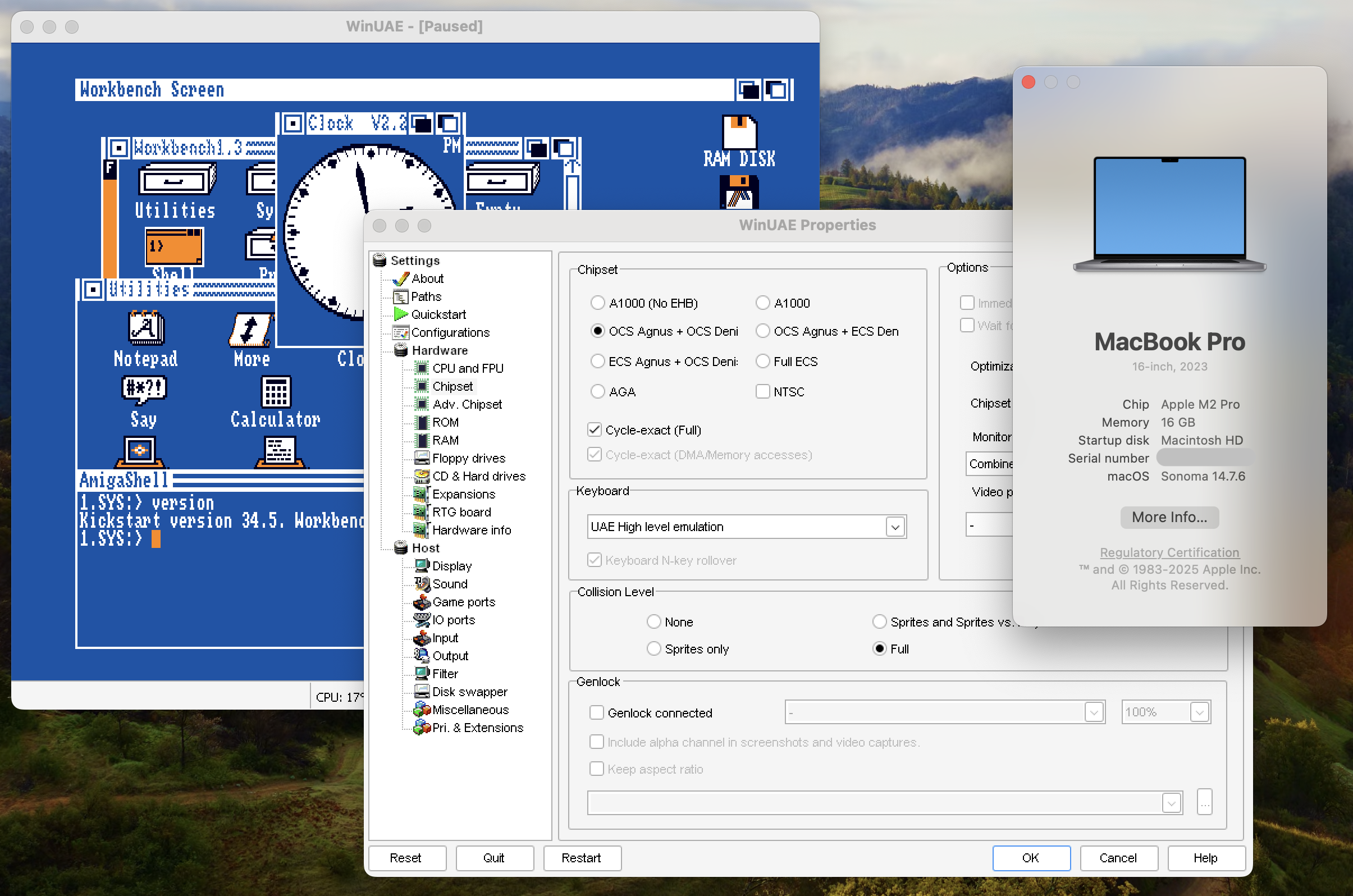
Task: Select the Chipset tree item
Action: click(x=452, y=386)
